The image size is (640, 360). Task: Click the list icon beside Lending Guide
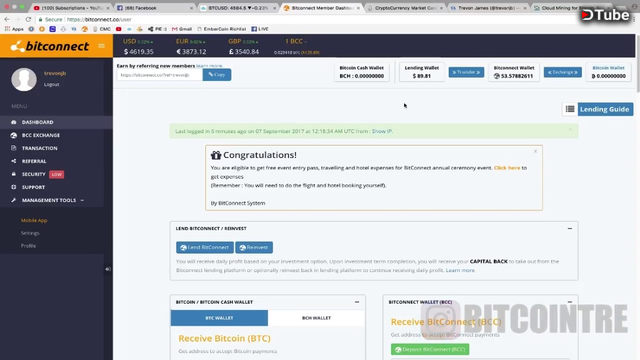(570, 109)
